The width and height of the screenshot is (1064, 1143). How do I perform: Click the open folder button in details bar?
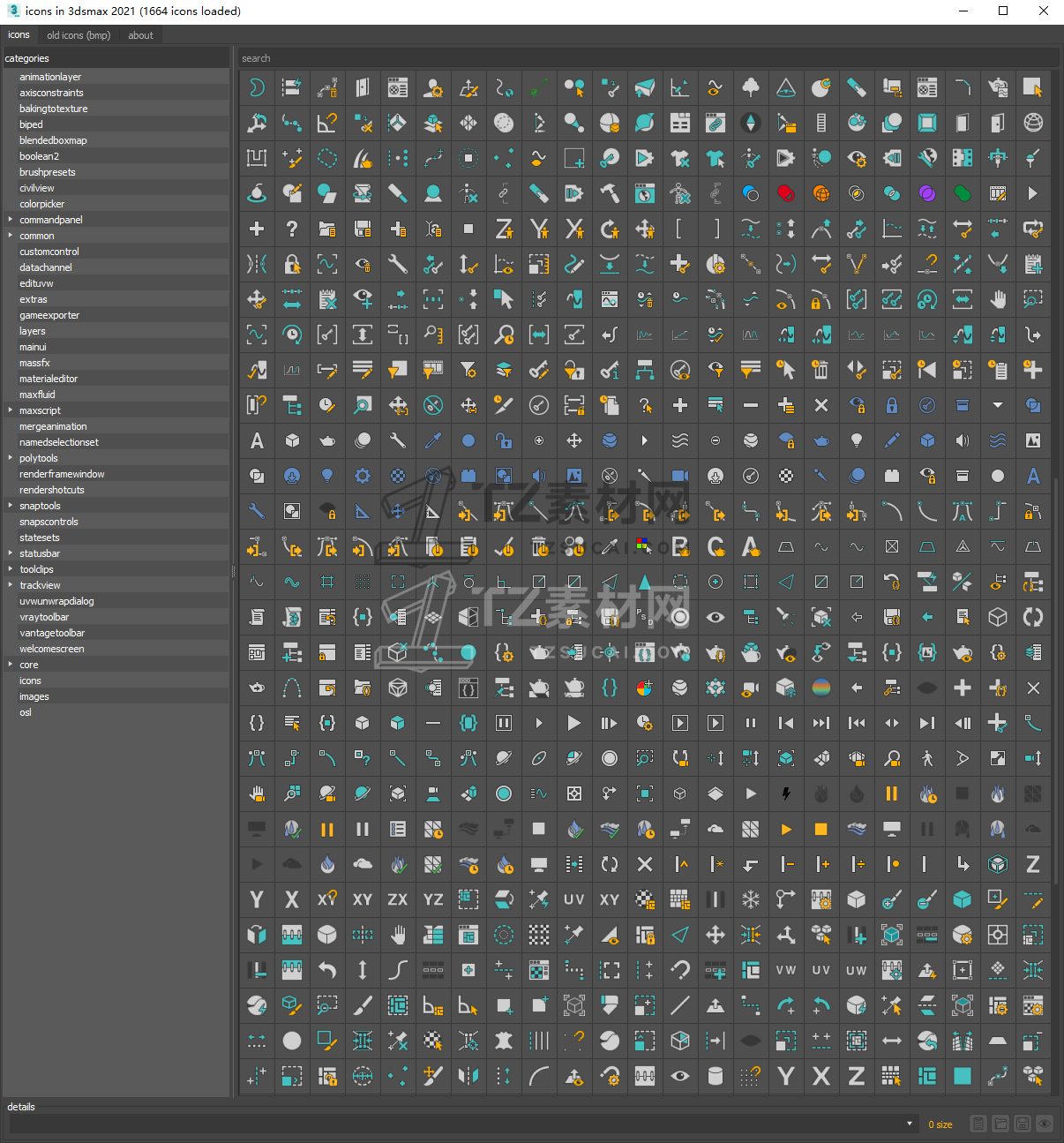[x=1000, y=1124]
